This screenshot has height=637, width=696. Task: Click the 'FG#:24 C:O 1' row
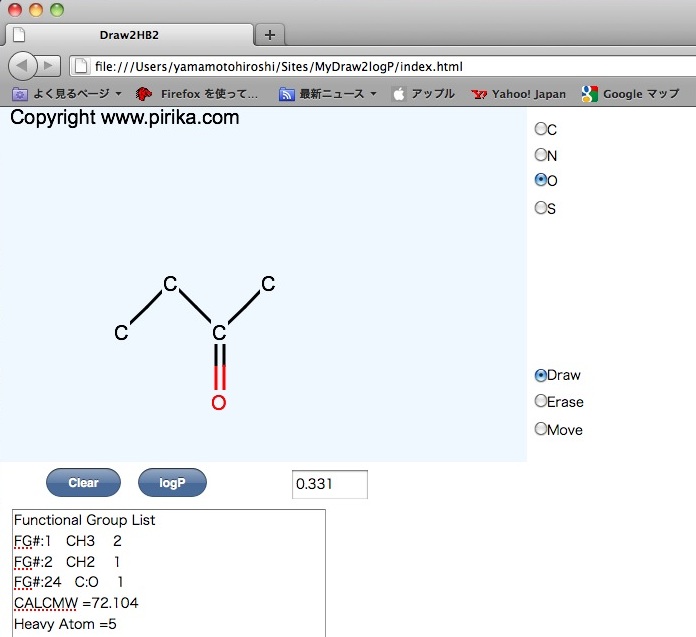(x=69, y=582)
